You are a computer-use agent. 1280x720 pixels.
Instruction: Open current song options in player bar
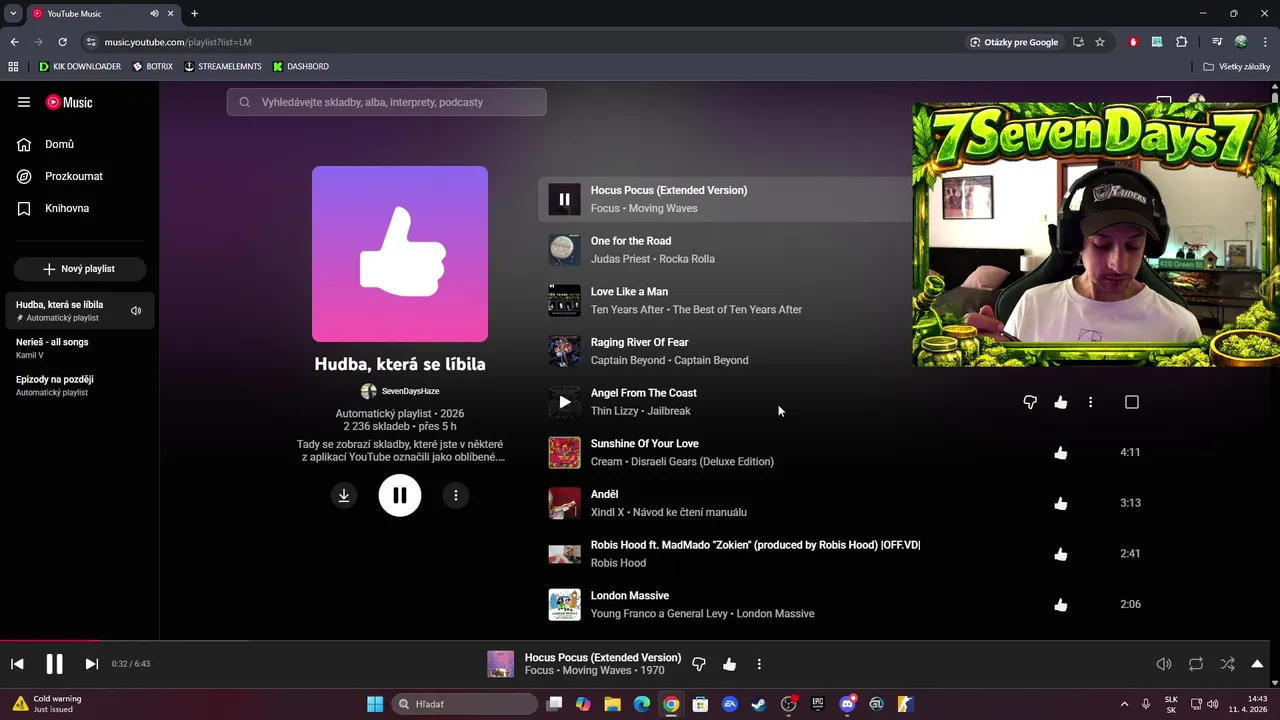(759, 664)
